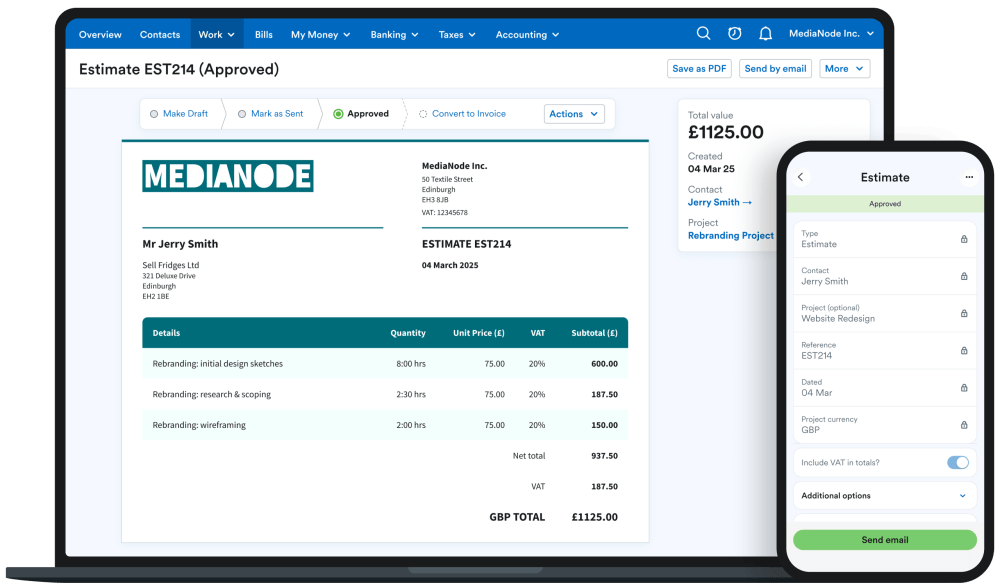This screenshot has width=1000, height=583.
Task: Open the More dropdown button
Action: 844,68
